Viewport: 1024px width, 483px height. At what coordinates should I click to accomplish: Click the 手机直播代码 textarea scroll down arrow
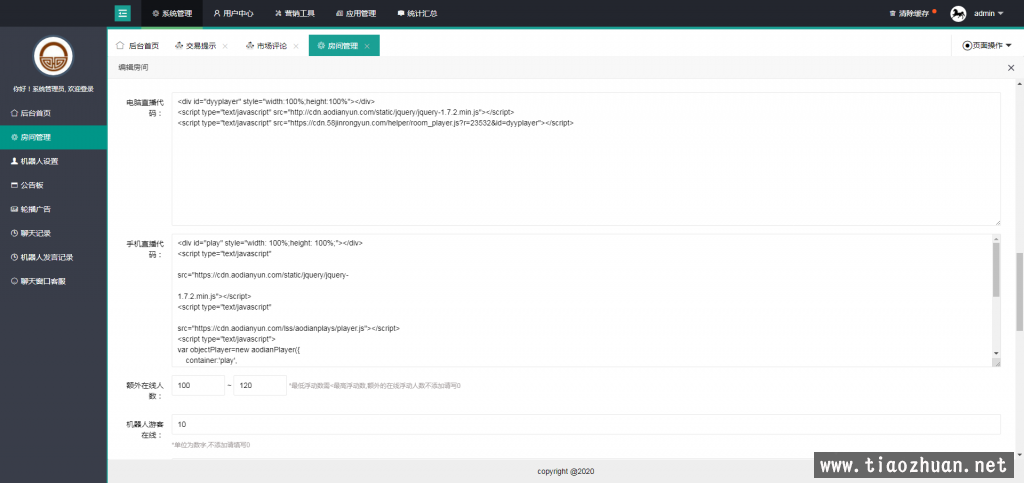(996, 353)
